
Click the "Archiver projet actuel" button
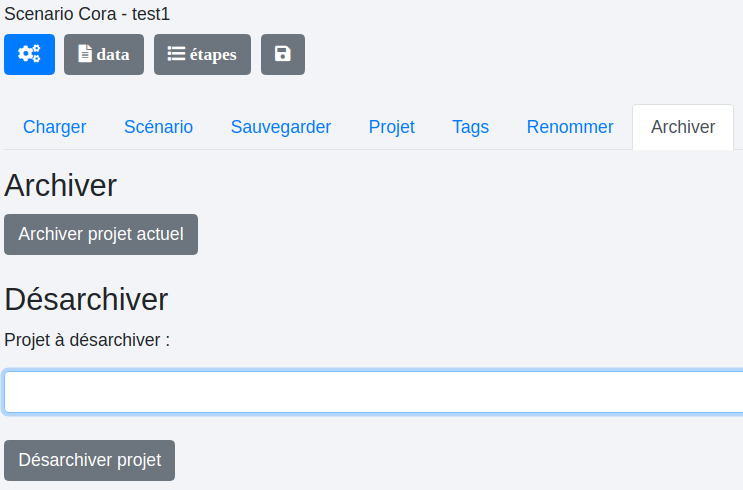(x=101, y=234)
